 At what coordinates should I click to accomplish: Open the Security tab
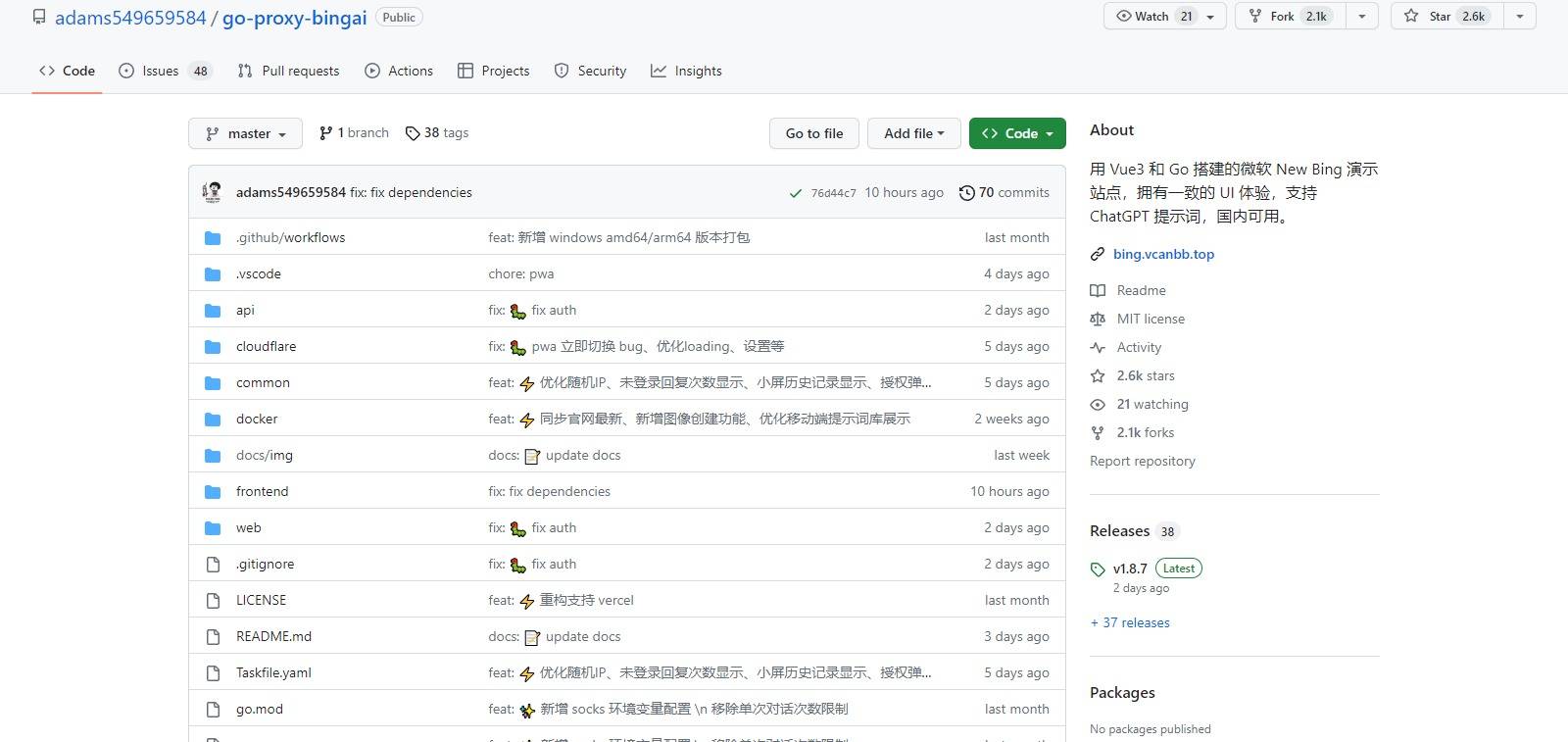point(590,71)
